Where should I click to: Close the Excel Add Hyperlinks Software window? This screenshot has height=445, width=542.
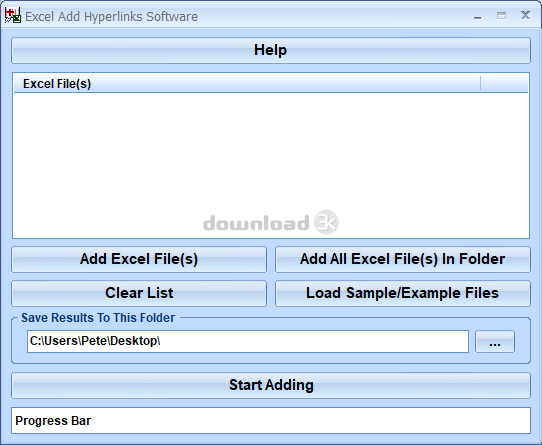point(525,15)
